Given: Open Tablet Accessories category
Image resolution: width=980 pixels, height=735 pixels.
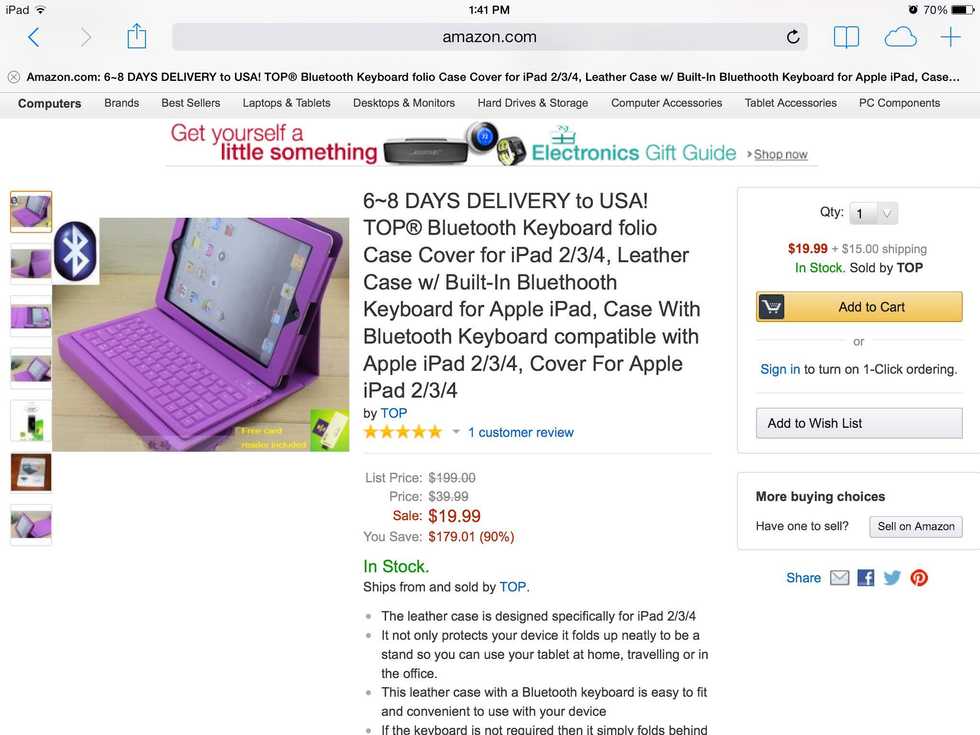Looking at the screenshot, I should (790, 103).
